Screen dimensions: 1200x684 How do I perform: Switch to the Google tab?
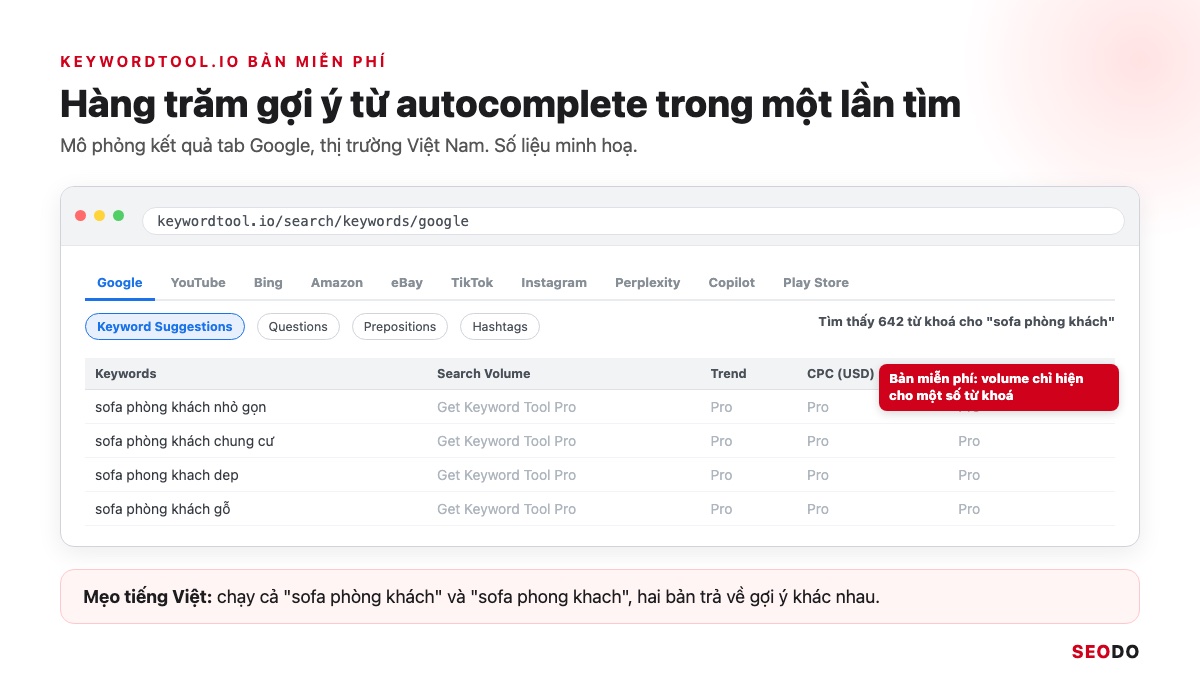point(120,283)
